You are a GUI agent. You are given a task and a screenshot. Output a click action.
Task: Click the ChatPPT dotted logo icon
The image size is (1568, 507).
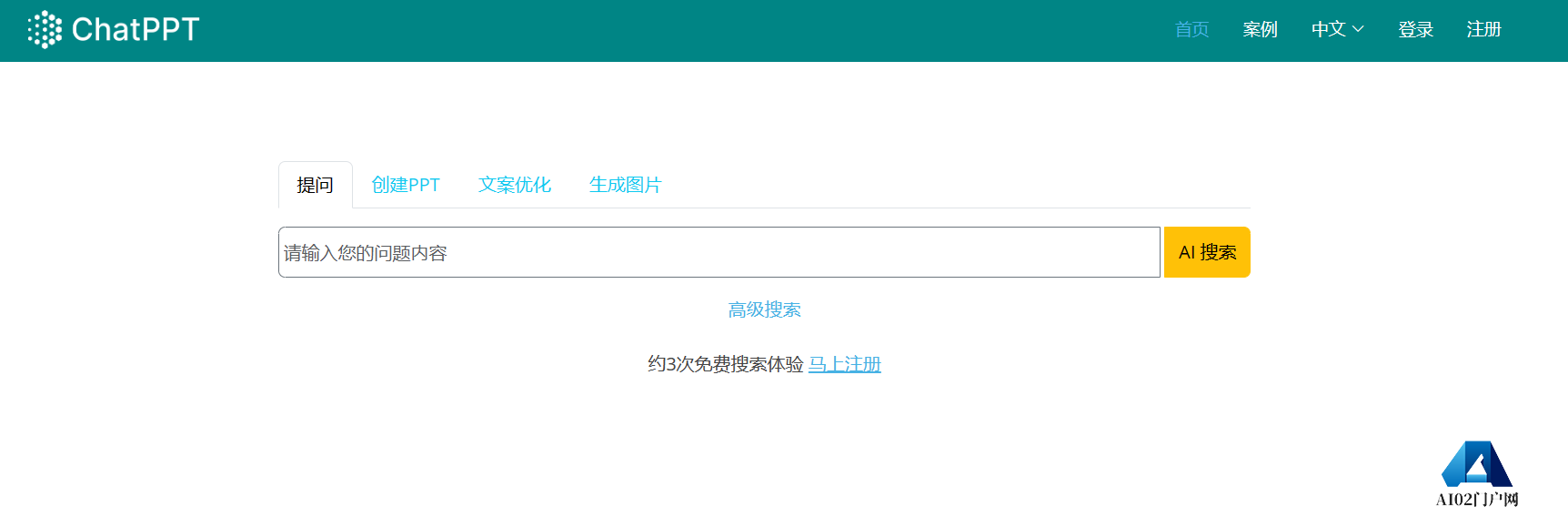[45, 30]
